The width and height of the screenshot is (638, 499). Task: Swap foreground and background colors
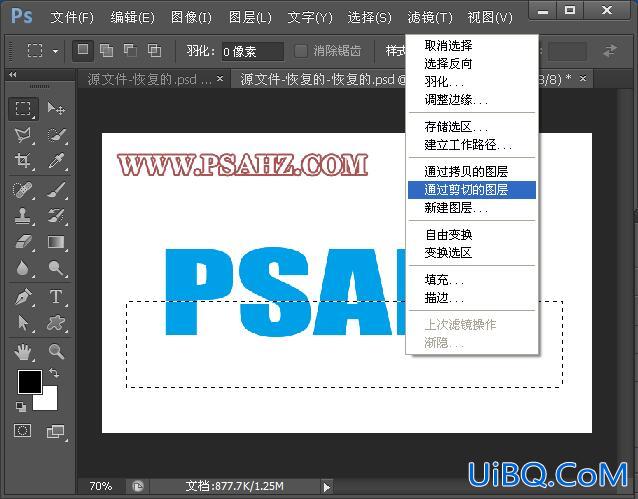54,372
